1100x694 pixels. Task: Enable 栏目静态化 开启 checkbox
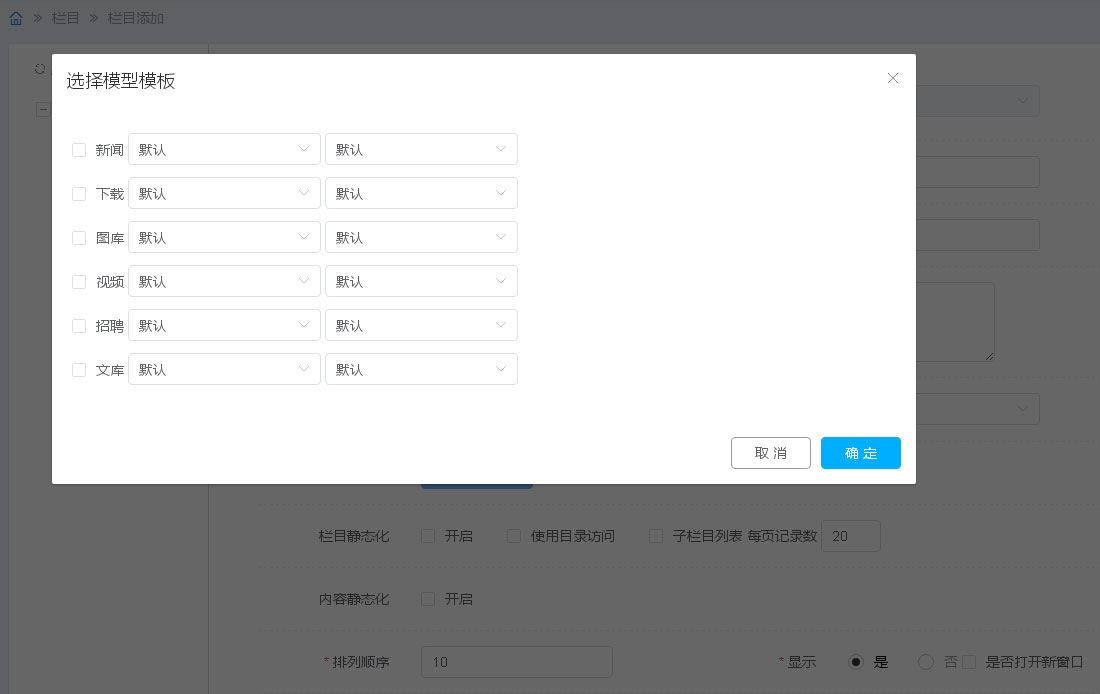tap(428, 536)
